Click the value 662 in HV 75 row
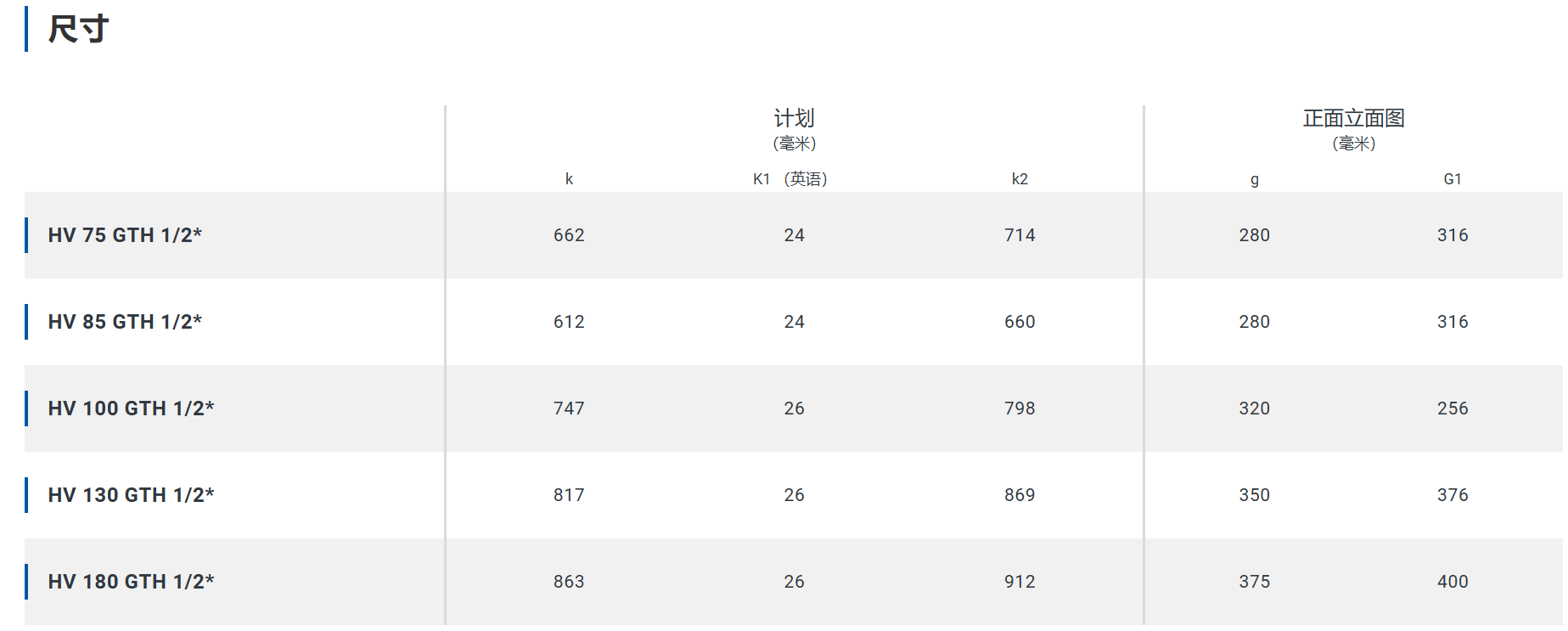 569,235
